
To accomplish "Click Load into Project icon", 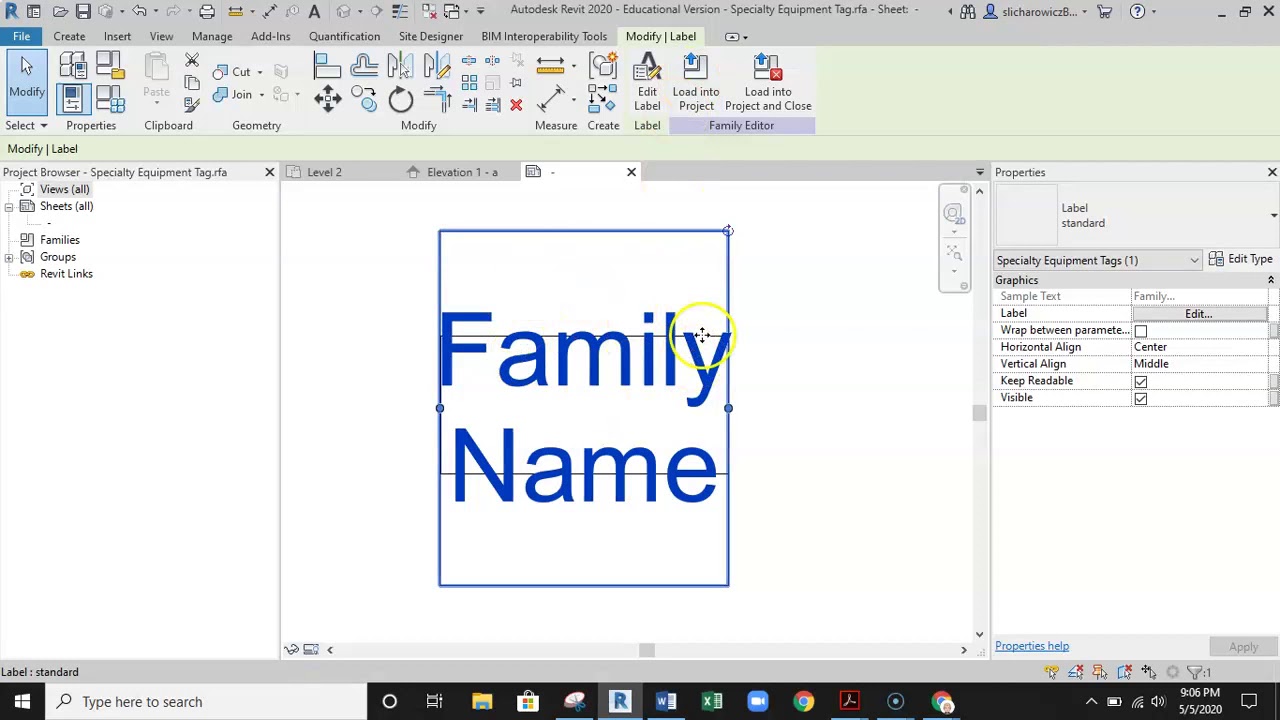I will click(x=696, y=83).
